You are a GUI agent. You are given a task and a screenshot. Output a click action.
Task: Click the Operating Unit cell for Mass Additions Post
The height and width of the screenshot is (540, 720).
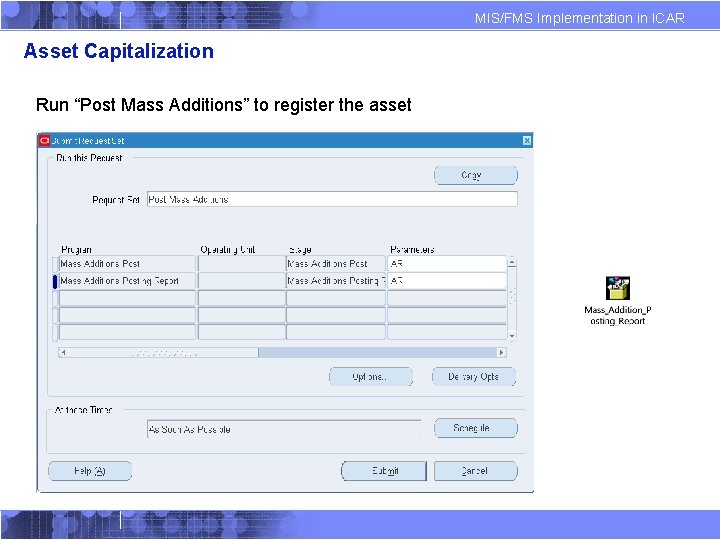click(242, 264)
